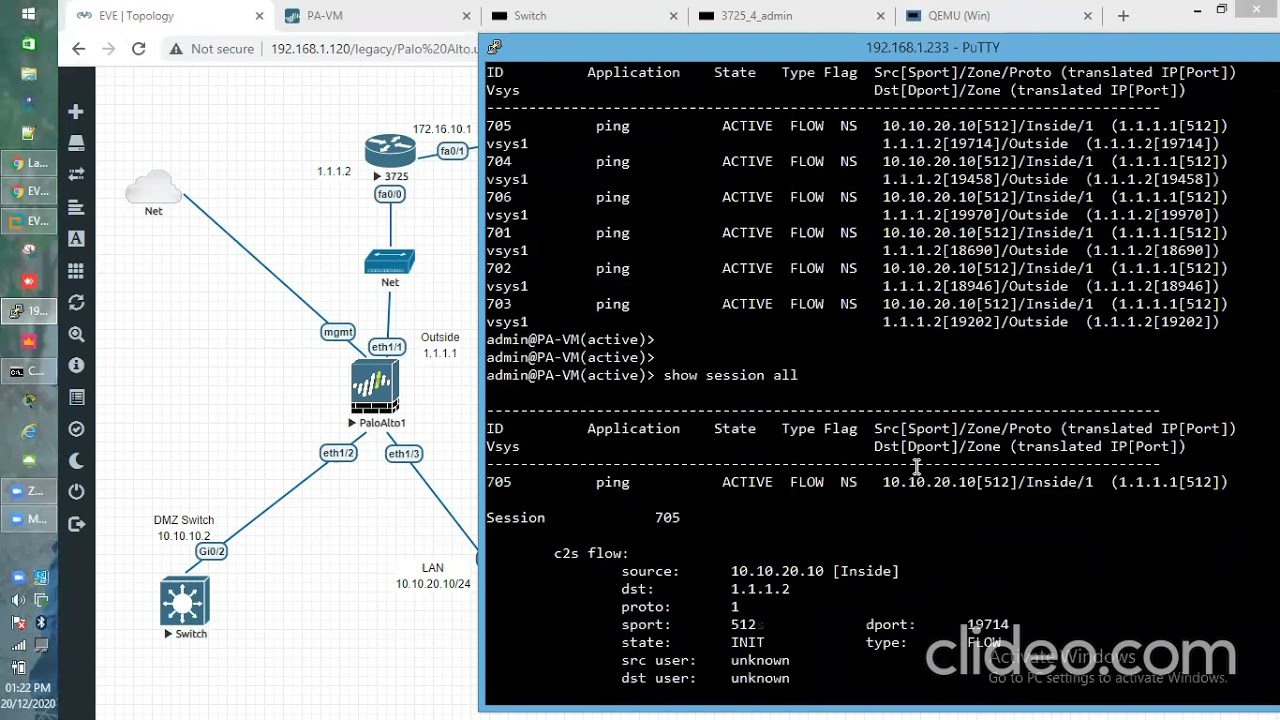The height and width of the screenshot is (720, 1280).
Task: Open the Networks arrows icon in EVE sidebar
Action: (x=76, y=175)
